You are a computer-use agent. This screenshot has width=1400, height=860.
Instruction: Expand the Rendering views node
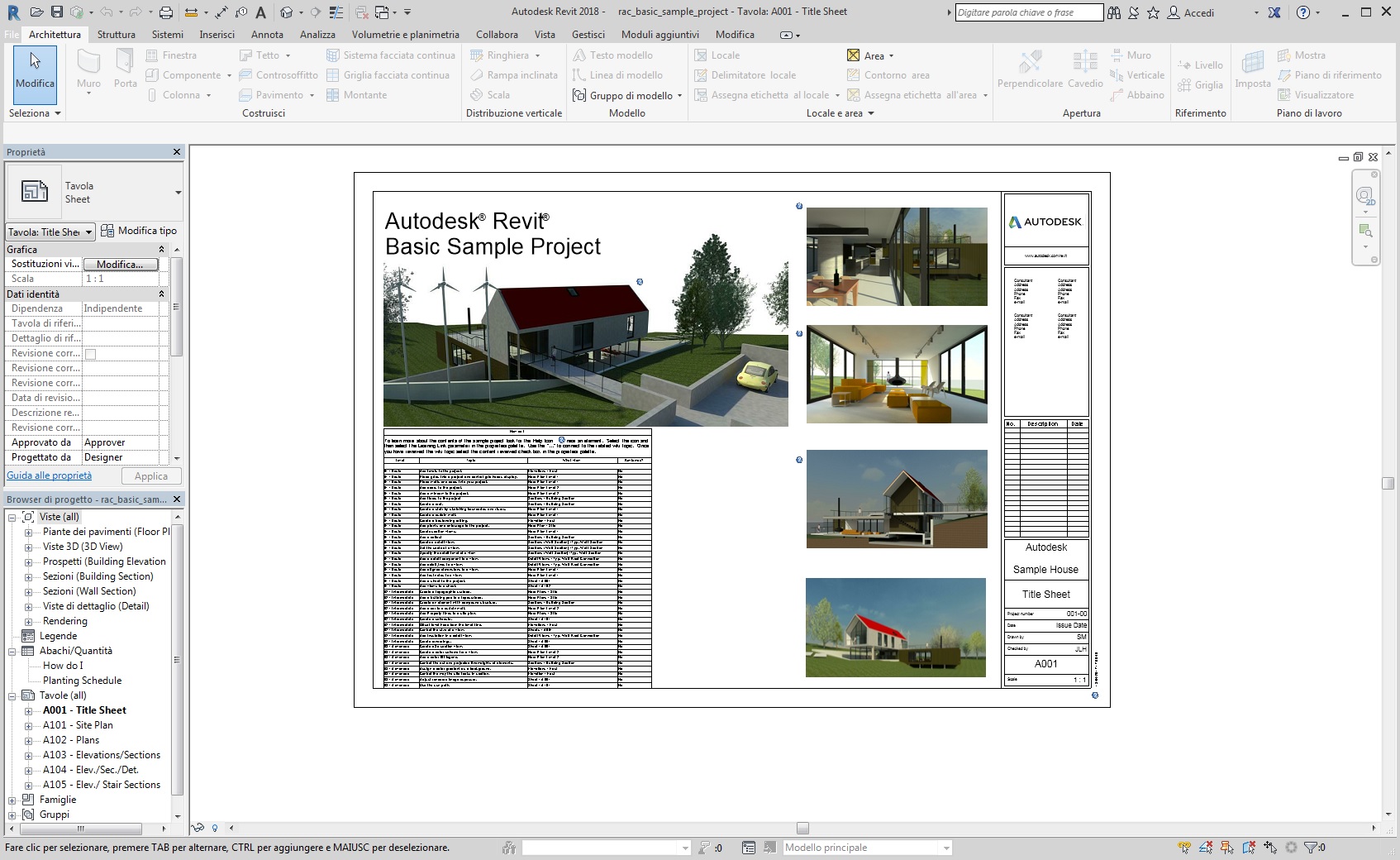[28, 622]
